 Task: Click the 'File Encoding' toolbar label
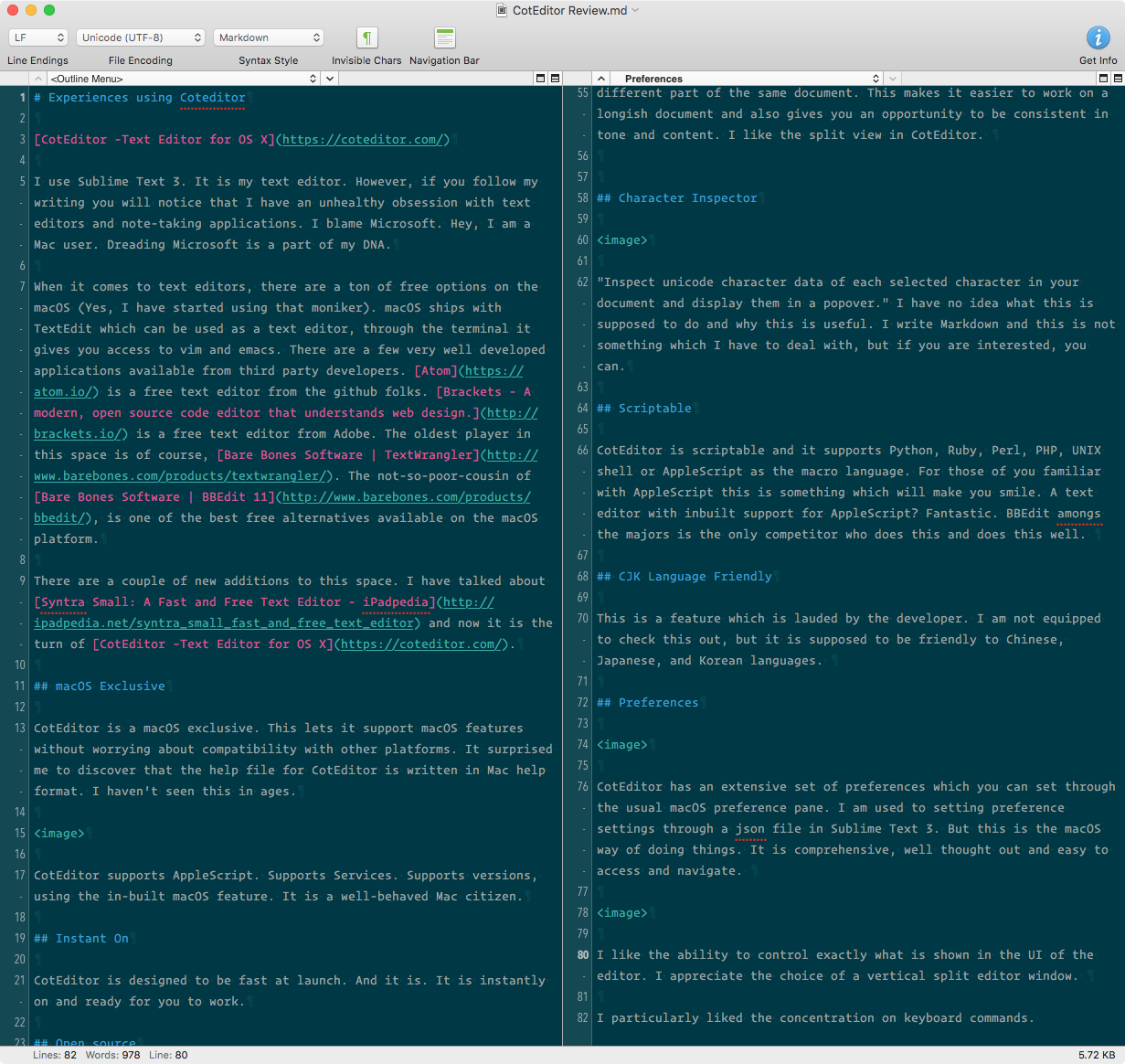[x=141, y=60]
